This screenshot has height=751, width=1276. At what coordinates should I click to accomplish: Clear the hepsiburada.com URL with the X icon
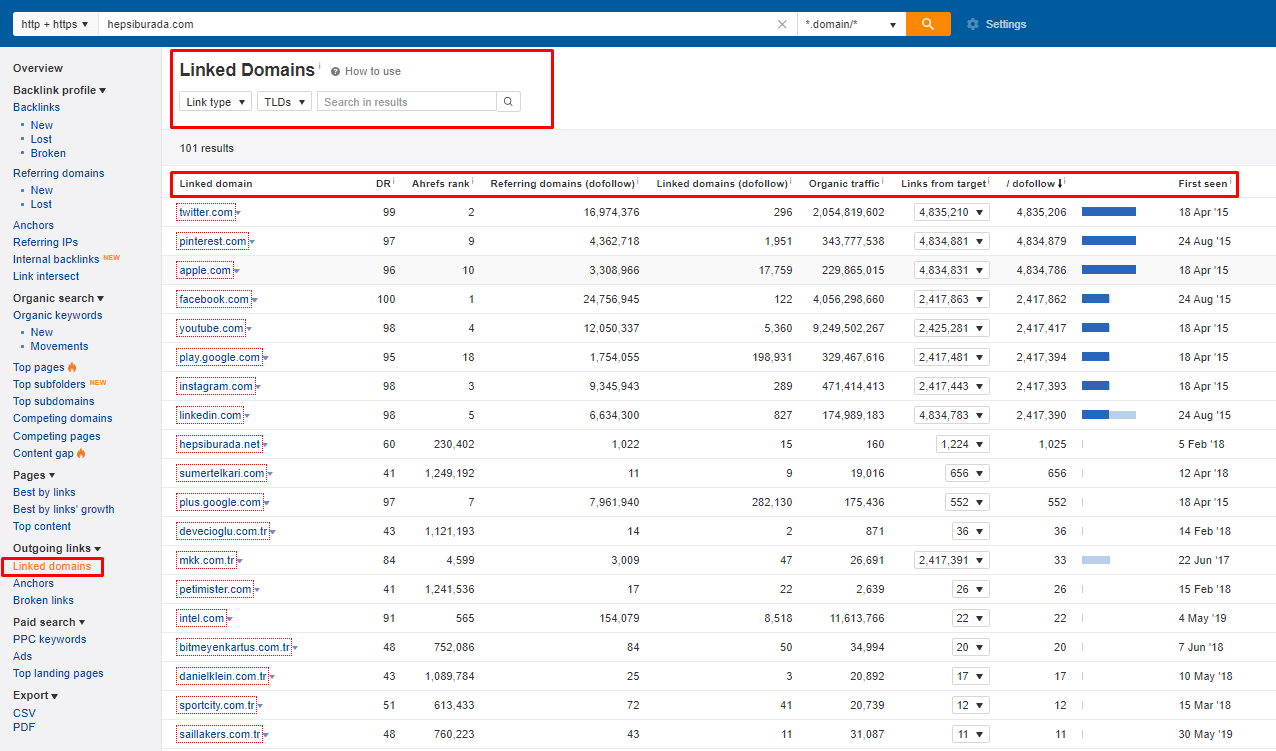point(782,24)
